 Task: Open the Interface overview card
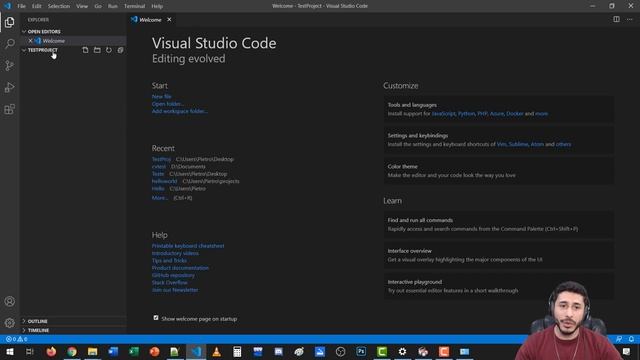[498, 255]
